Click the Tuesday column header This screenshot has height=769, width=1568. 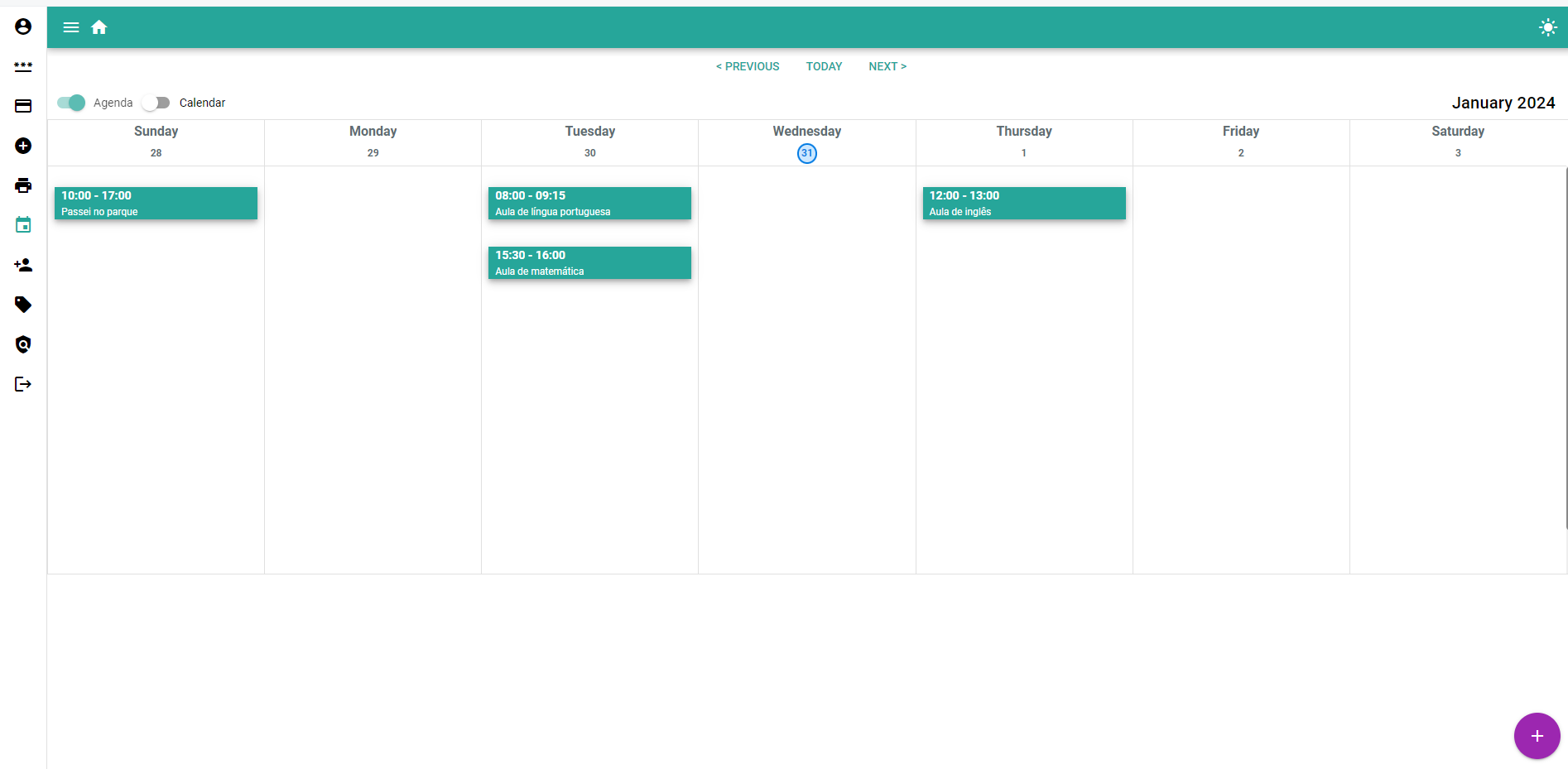tap(589, 131)
